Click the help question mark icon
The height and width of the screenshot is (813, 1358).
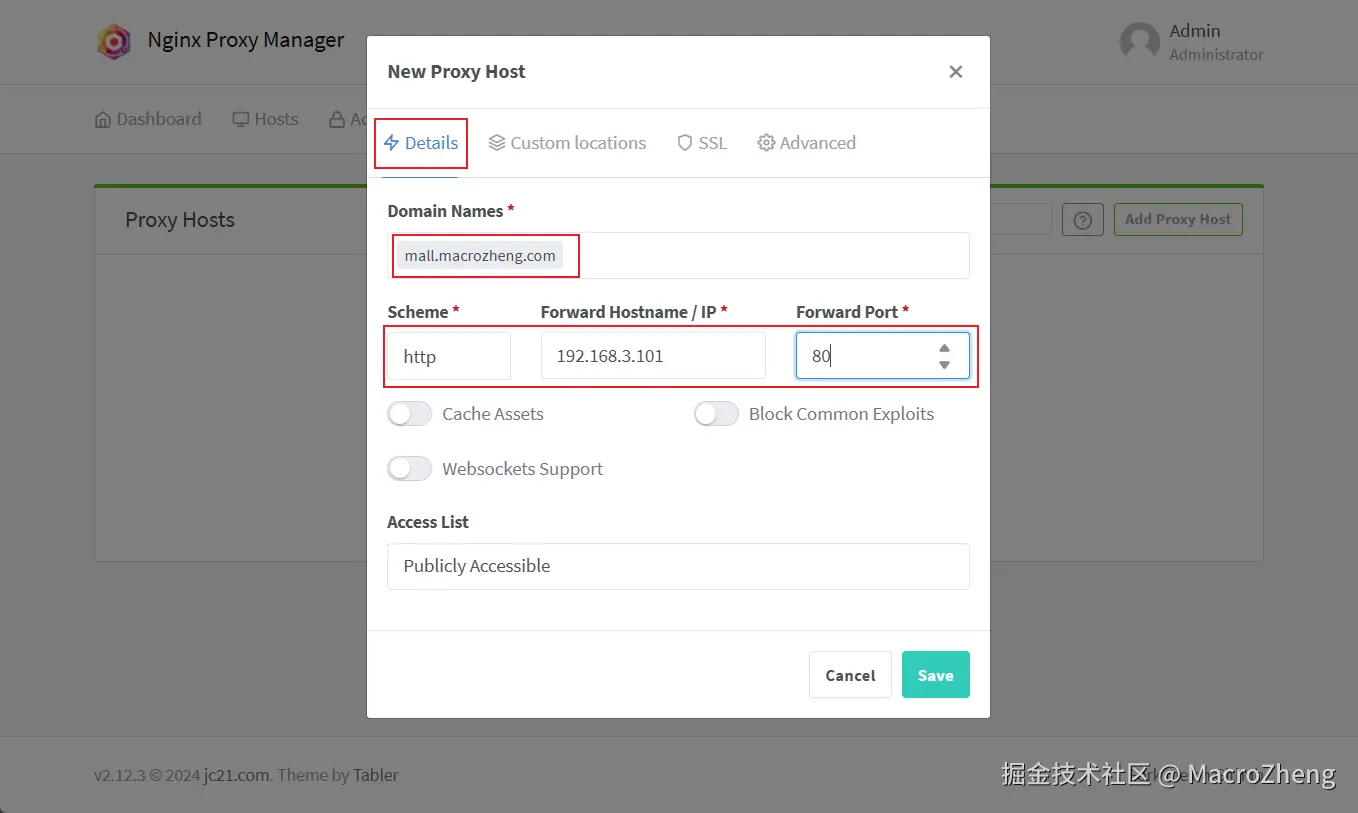pyautogui.click(x=1082, y=220)
